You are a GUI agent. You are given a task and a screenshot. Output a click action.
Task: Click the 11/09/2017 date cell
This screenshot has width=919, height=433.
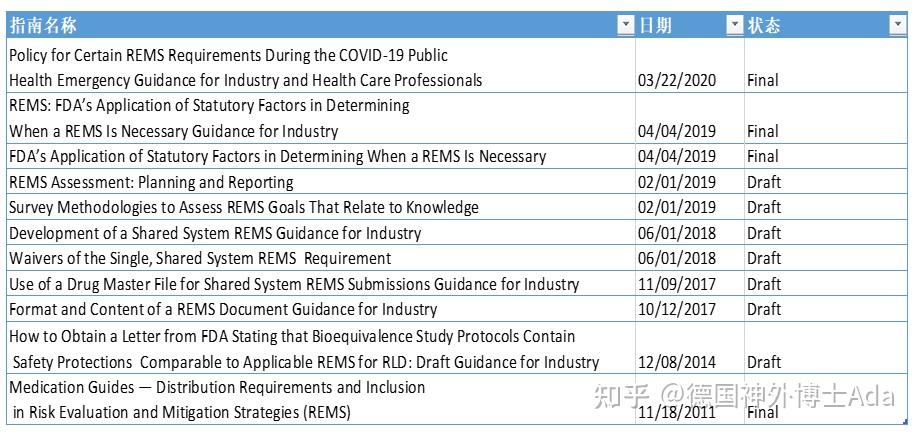[677, 284]
